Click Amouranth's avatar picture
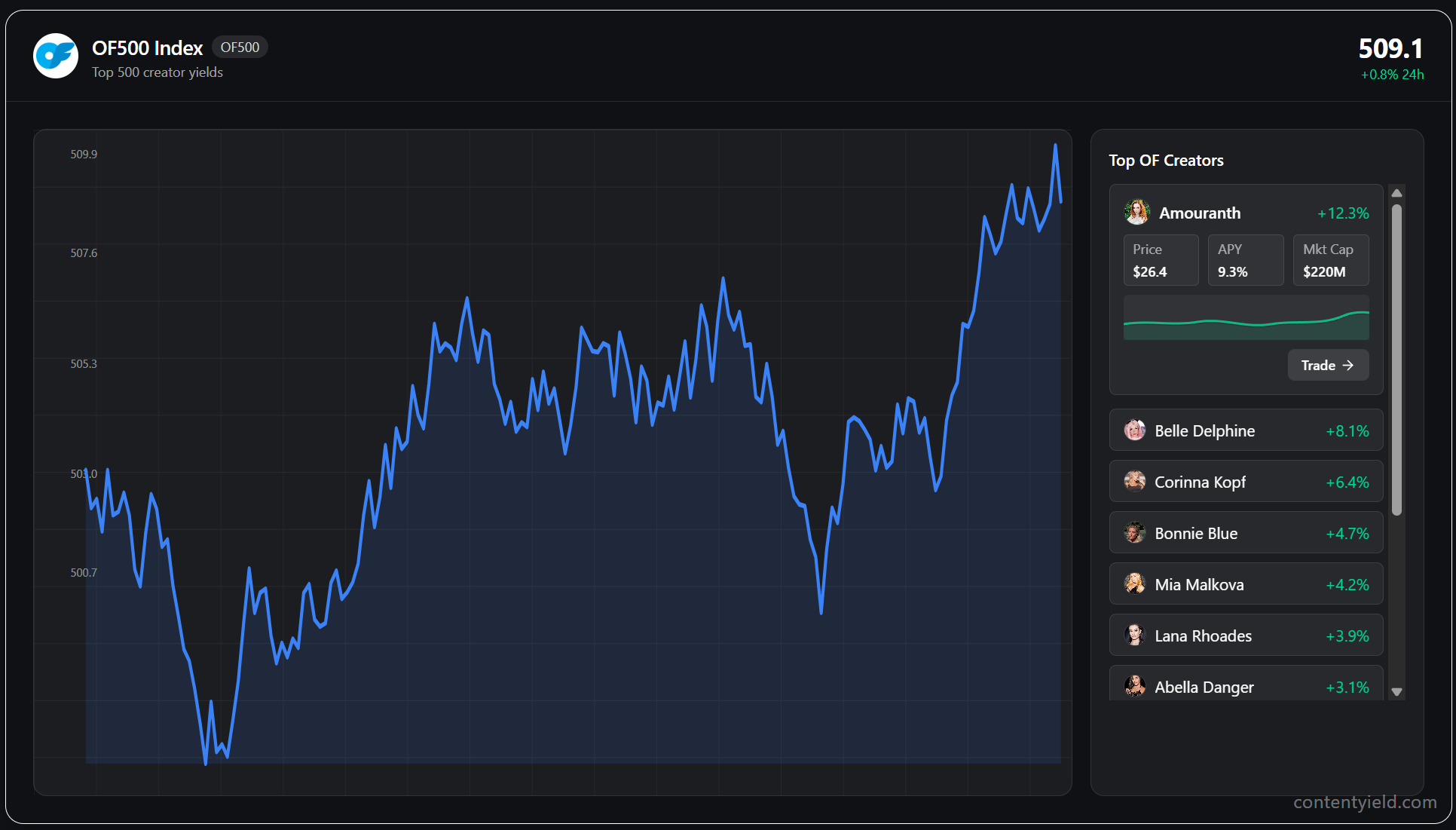The height and width of the screenshot is (830, 1456). [x=1136, y=213]
